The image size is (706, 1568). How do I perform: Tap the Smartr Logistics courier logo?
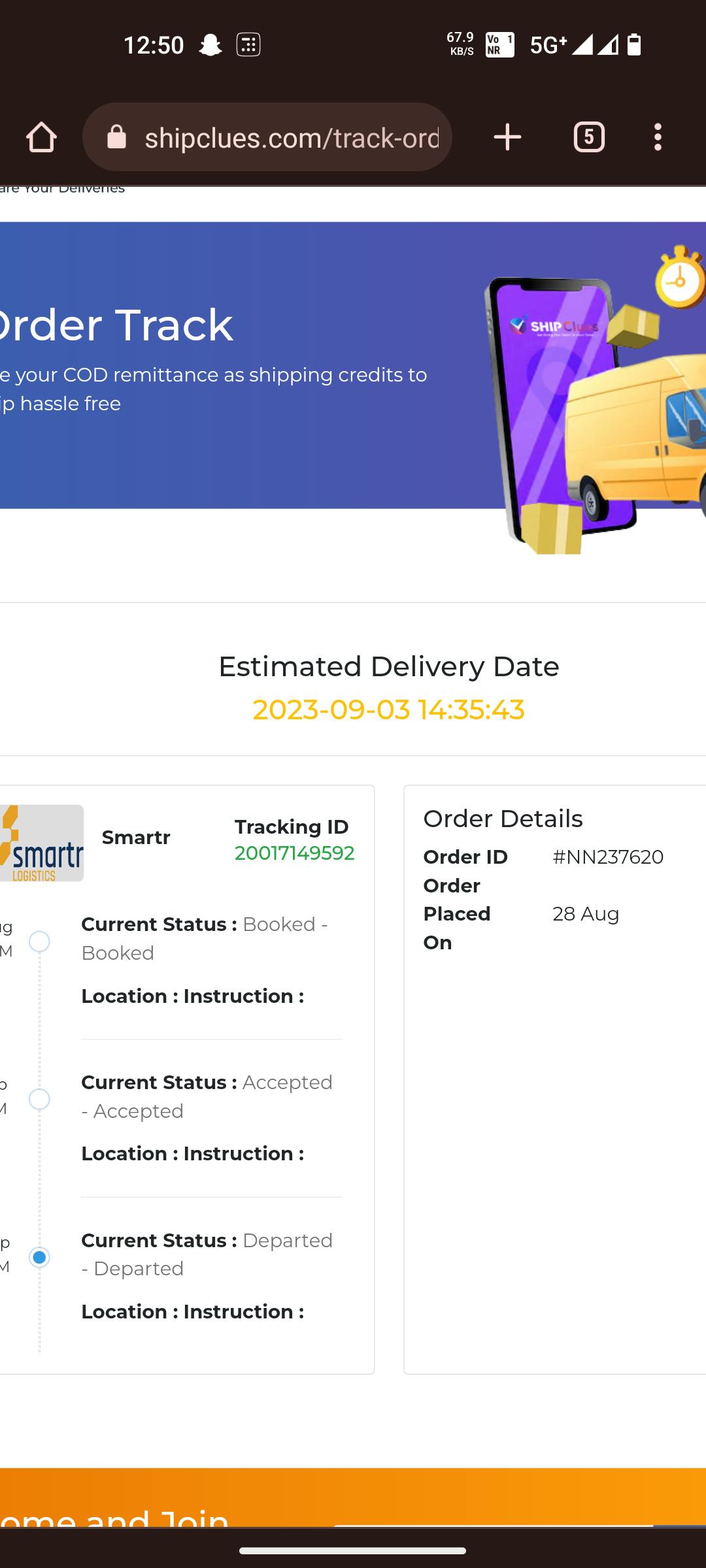(x=41, y=843)
